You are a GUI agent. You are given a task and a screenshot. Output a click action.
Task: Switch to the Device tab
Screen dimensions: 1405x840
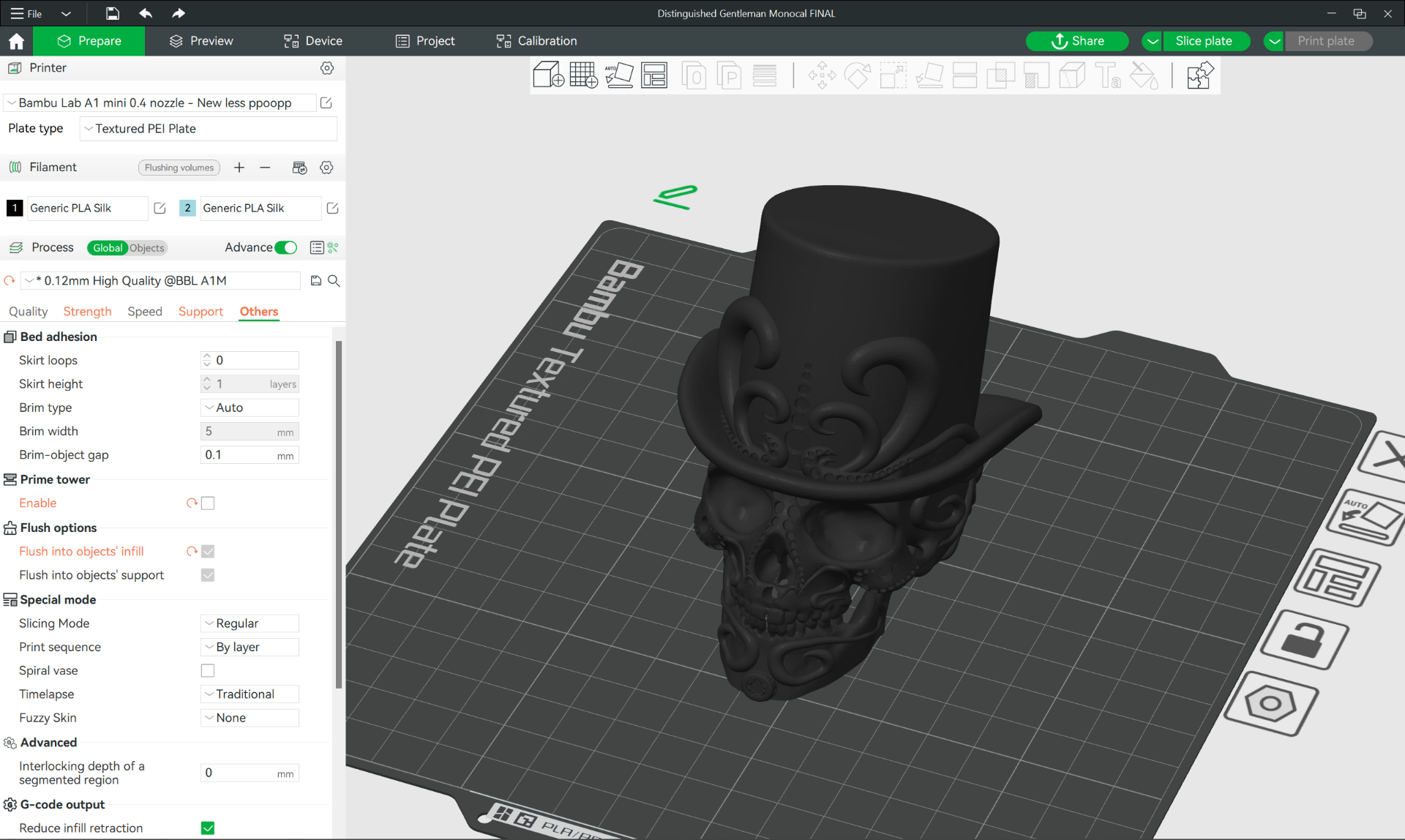(x=313, y=42)
